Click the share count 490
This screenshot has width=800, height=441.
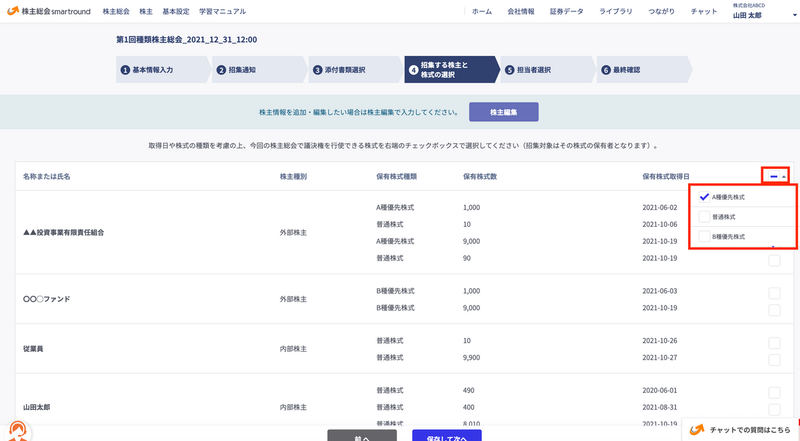[x=468, y=390]
